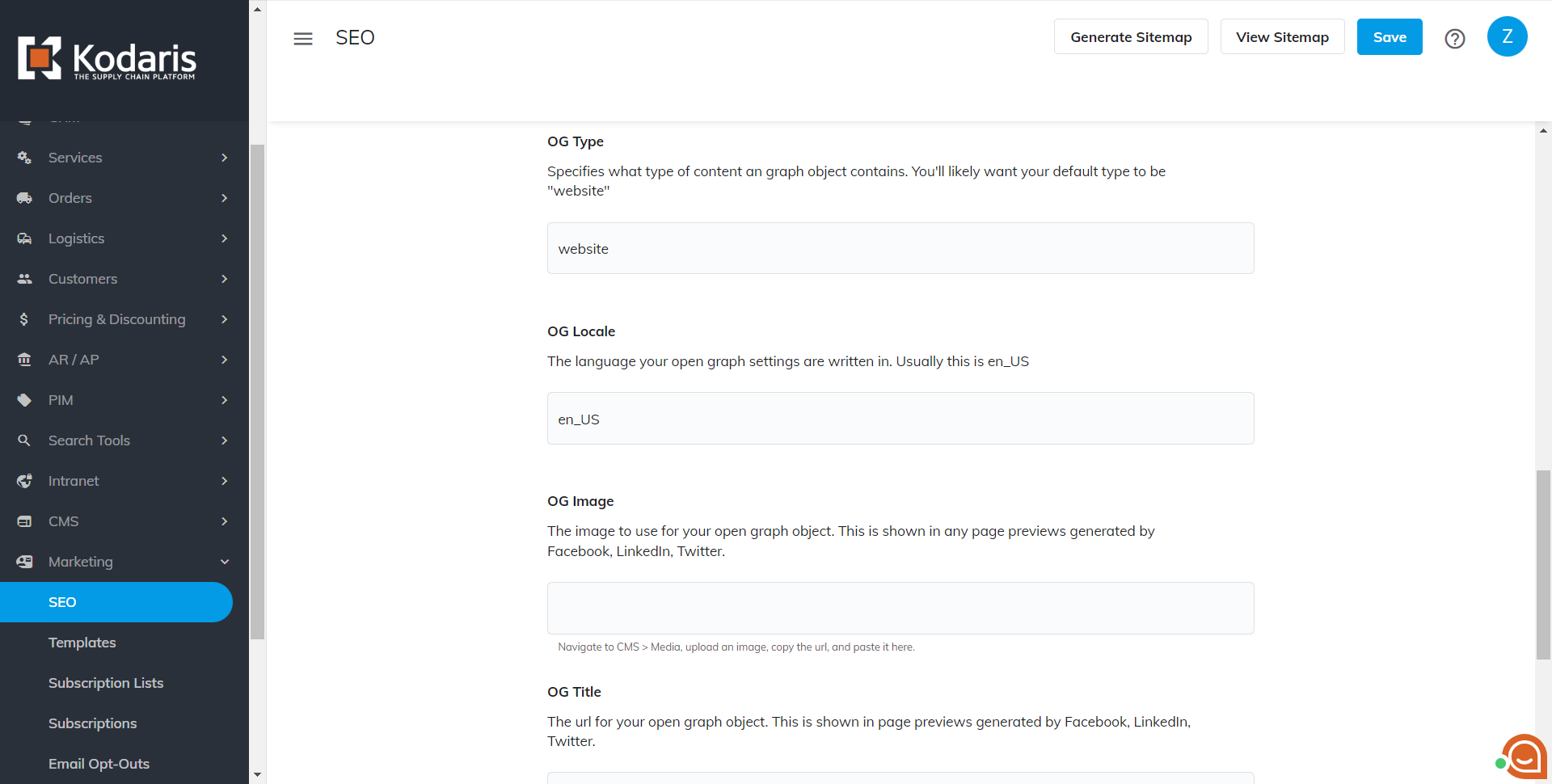Image resolution: width=1552 pixels, height=784 pixels.
Task: Expand the Logistics chevron
Action: point(225,238)
